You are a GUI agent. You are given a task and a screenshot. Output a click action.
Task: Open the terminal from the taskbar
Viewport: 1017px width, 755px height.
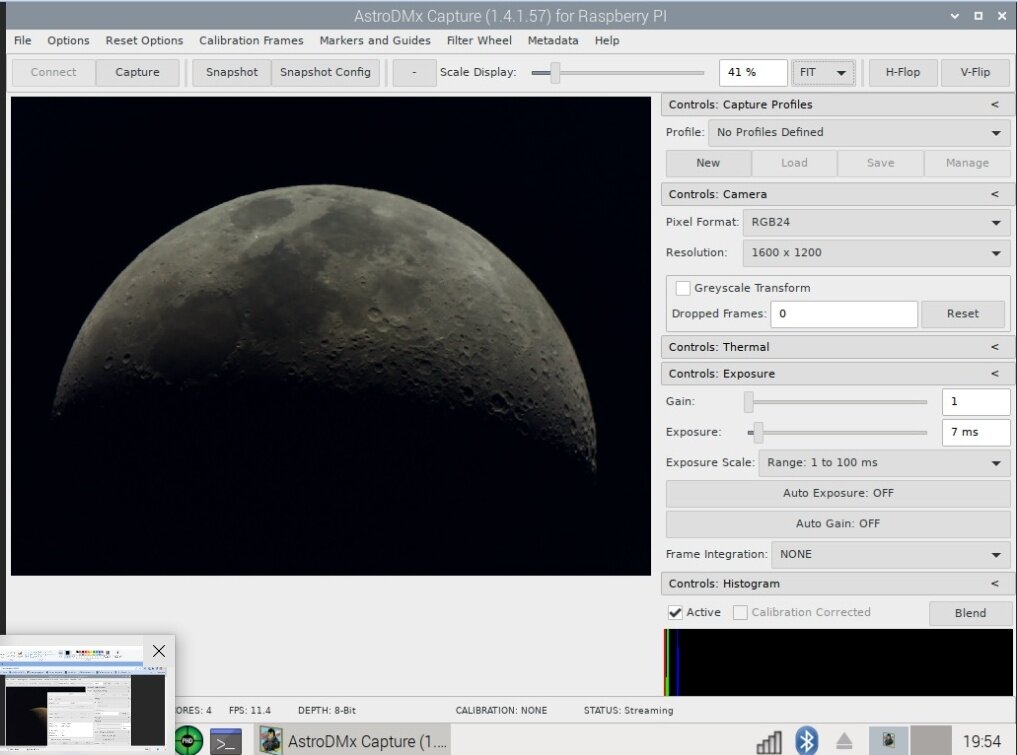225,741
